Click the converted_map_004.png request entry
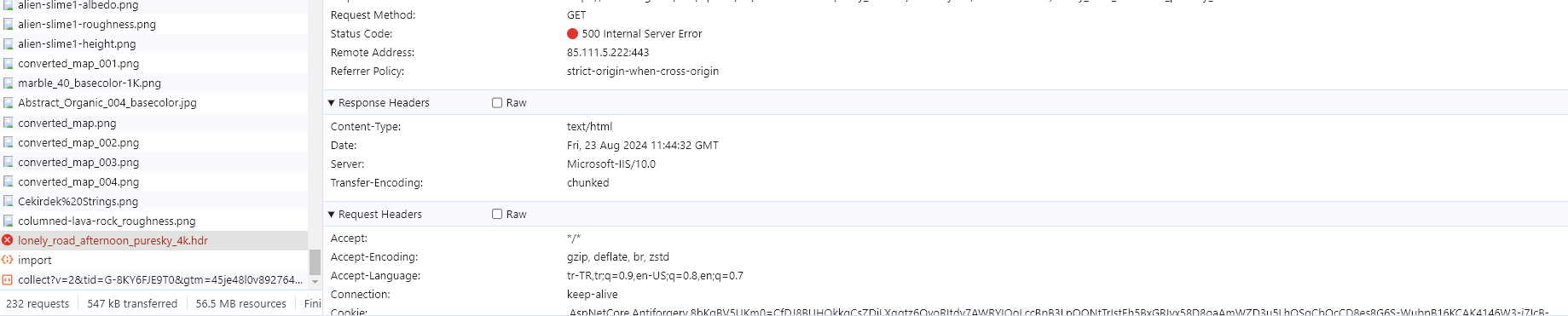 (x=78, y=181)
